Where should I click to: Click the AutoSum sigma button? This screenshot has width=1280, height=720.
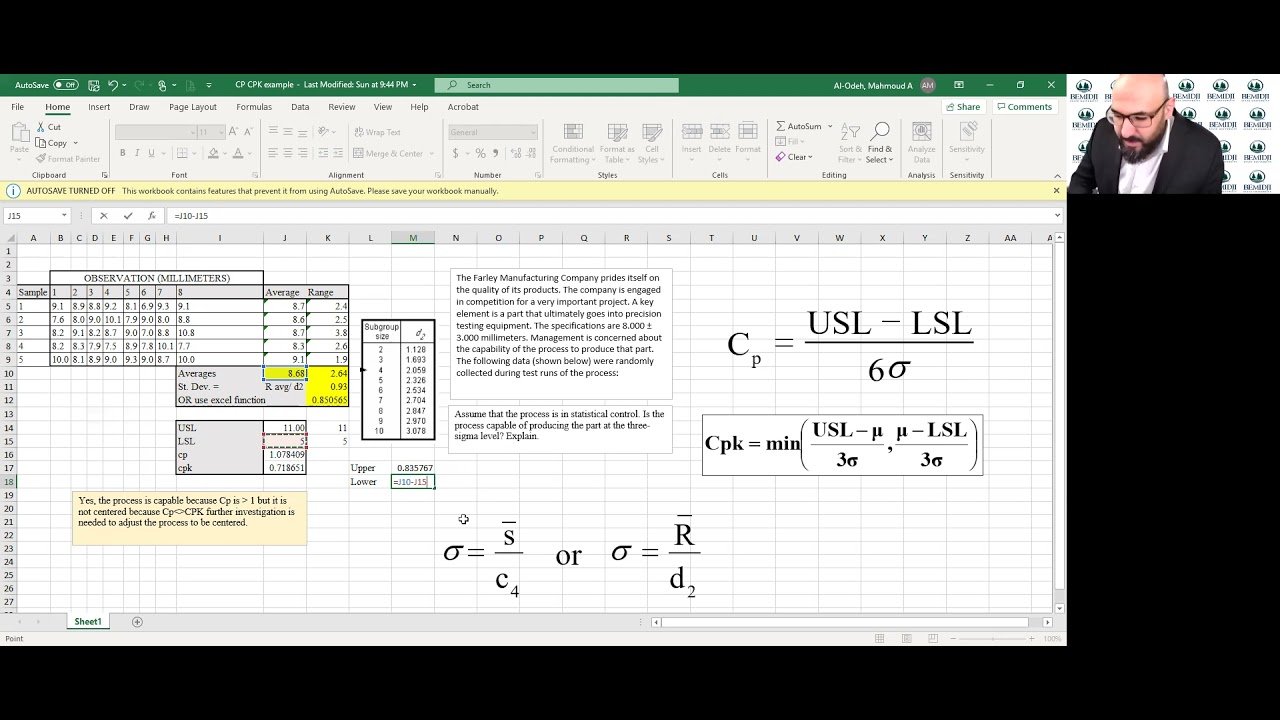pyautogui.click(x=799, y=127)
